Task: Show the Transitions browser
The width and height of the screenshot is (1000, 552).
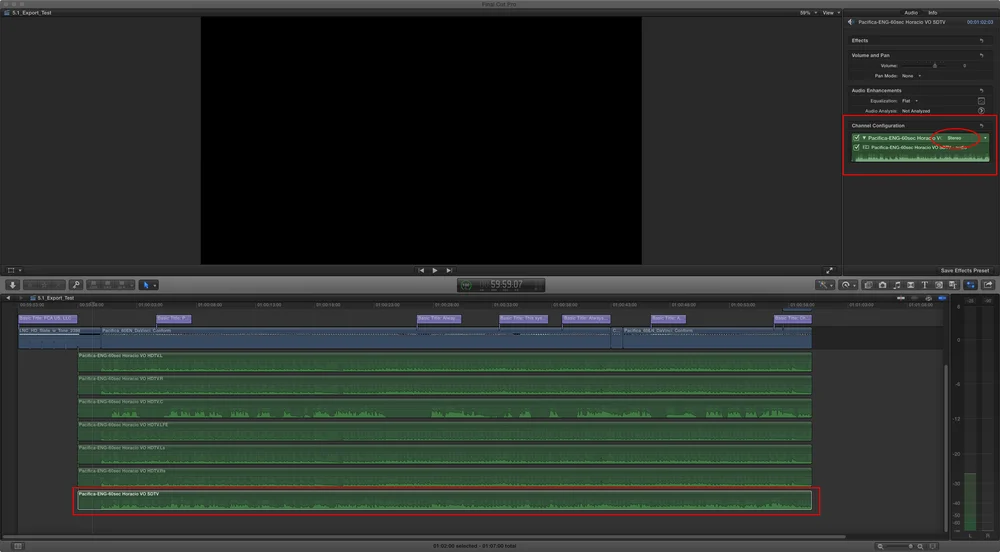Action: point(911,285)
